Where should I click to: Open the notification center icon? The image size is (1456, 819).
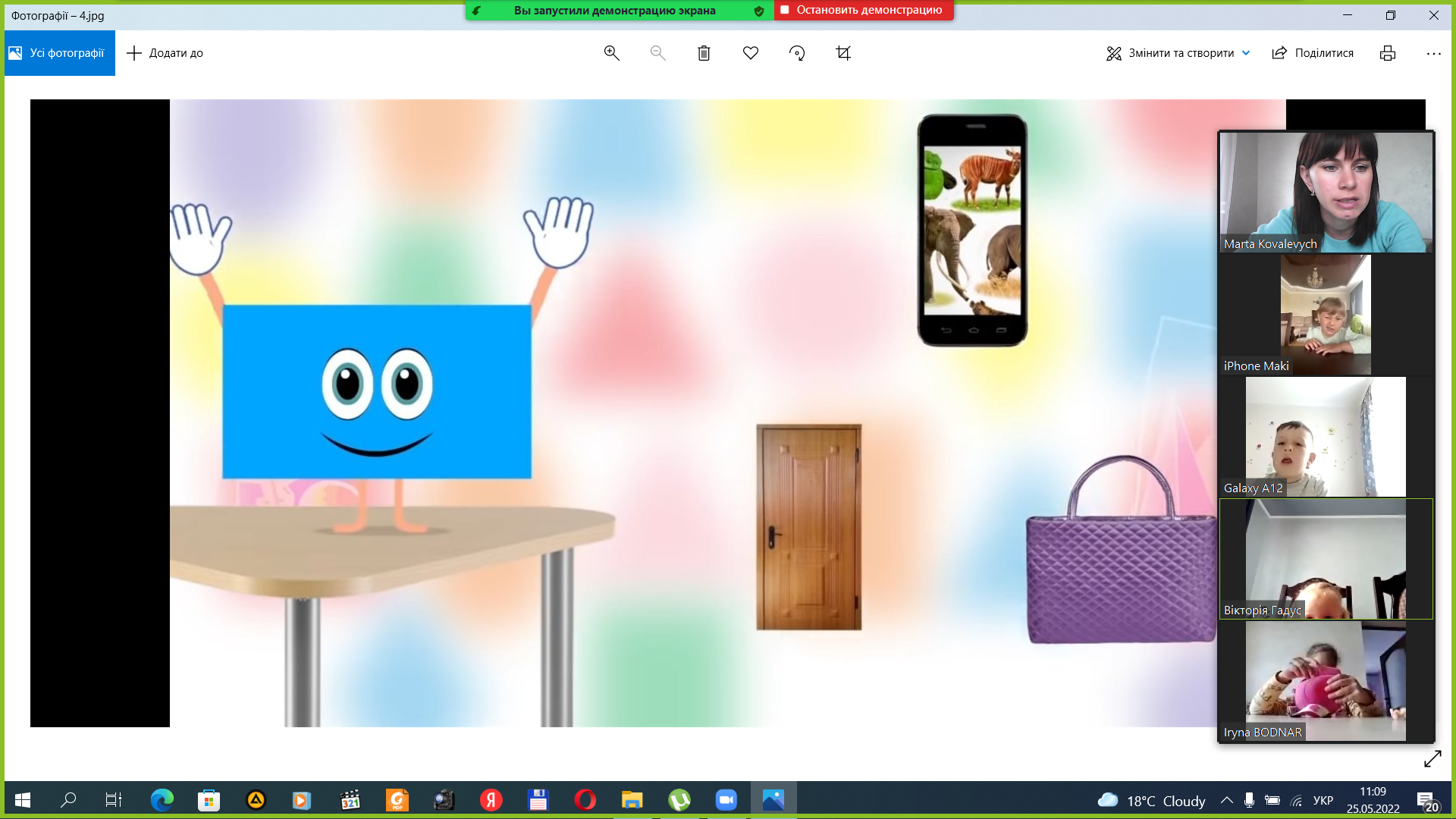[x=1428, y=802]
